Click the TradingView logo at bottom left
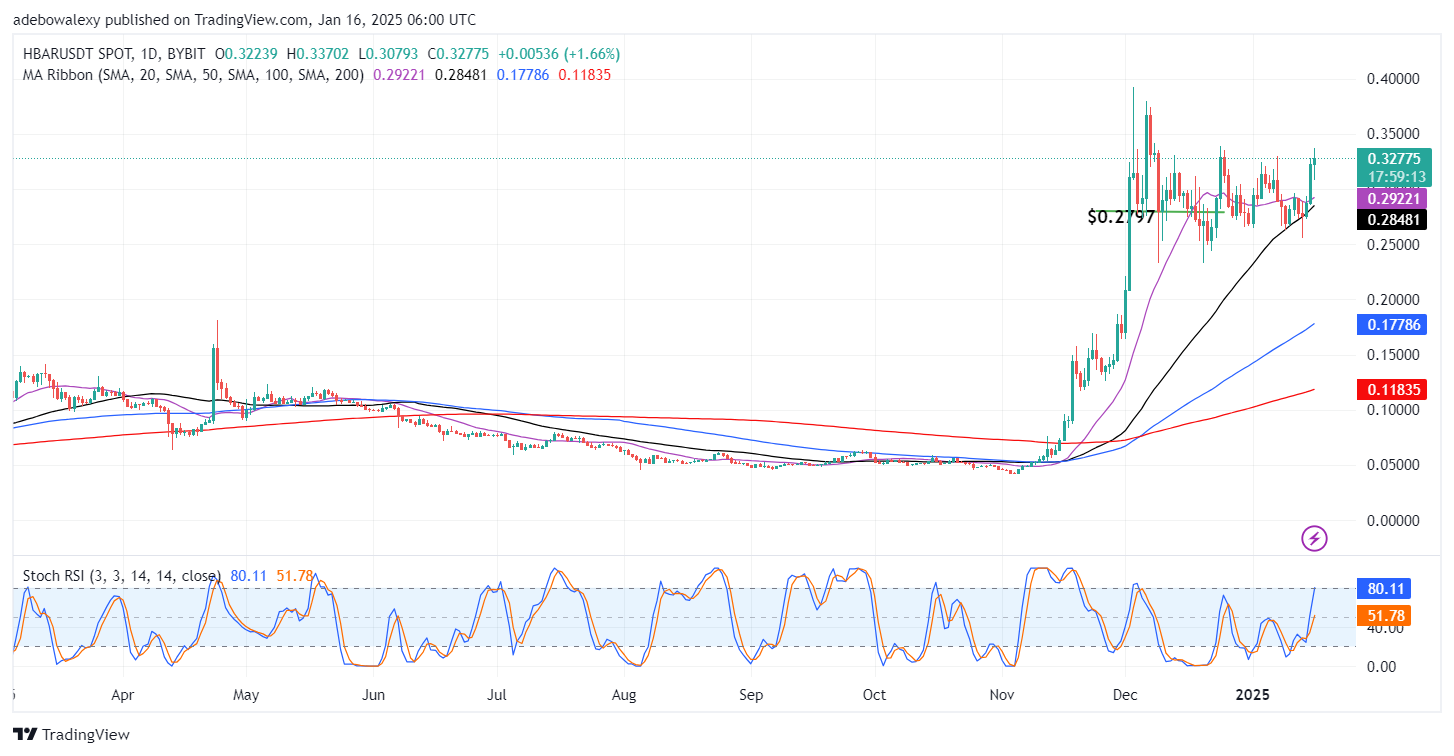The height and width of the screenshot is (756, 1454). point(71,735)
